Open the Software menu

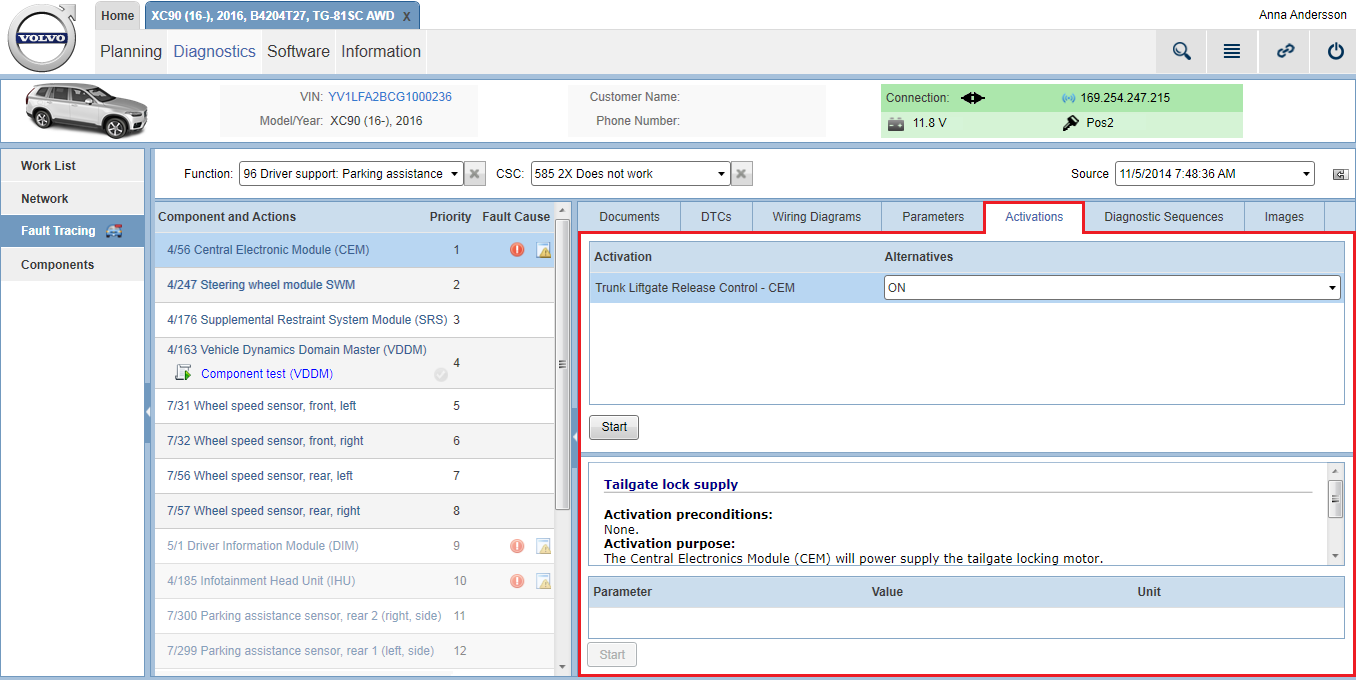298,52
